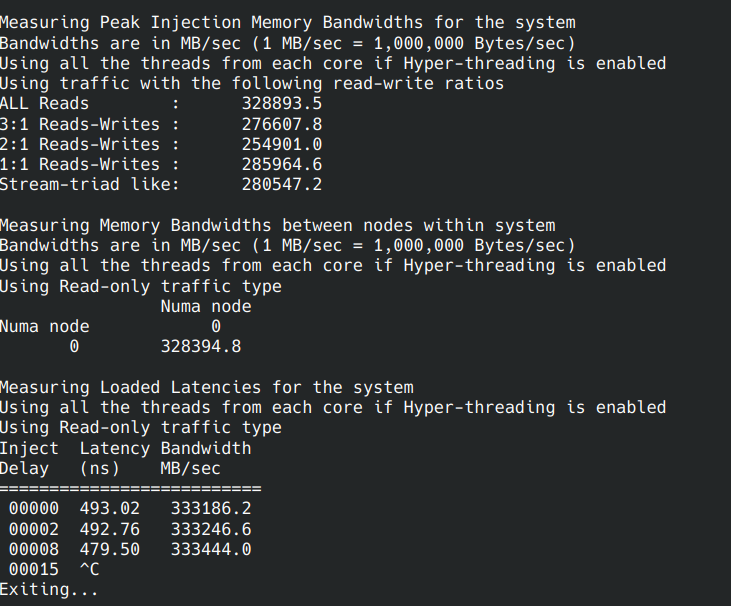Click the Stream-triad like value 280547.2

coord(281,184)
